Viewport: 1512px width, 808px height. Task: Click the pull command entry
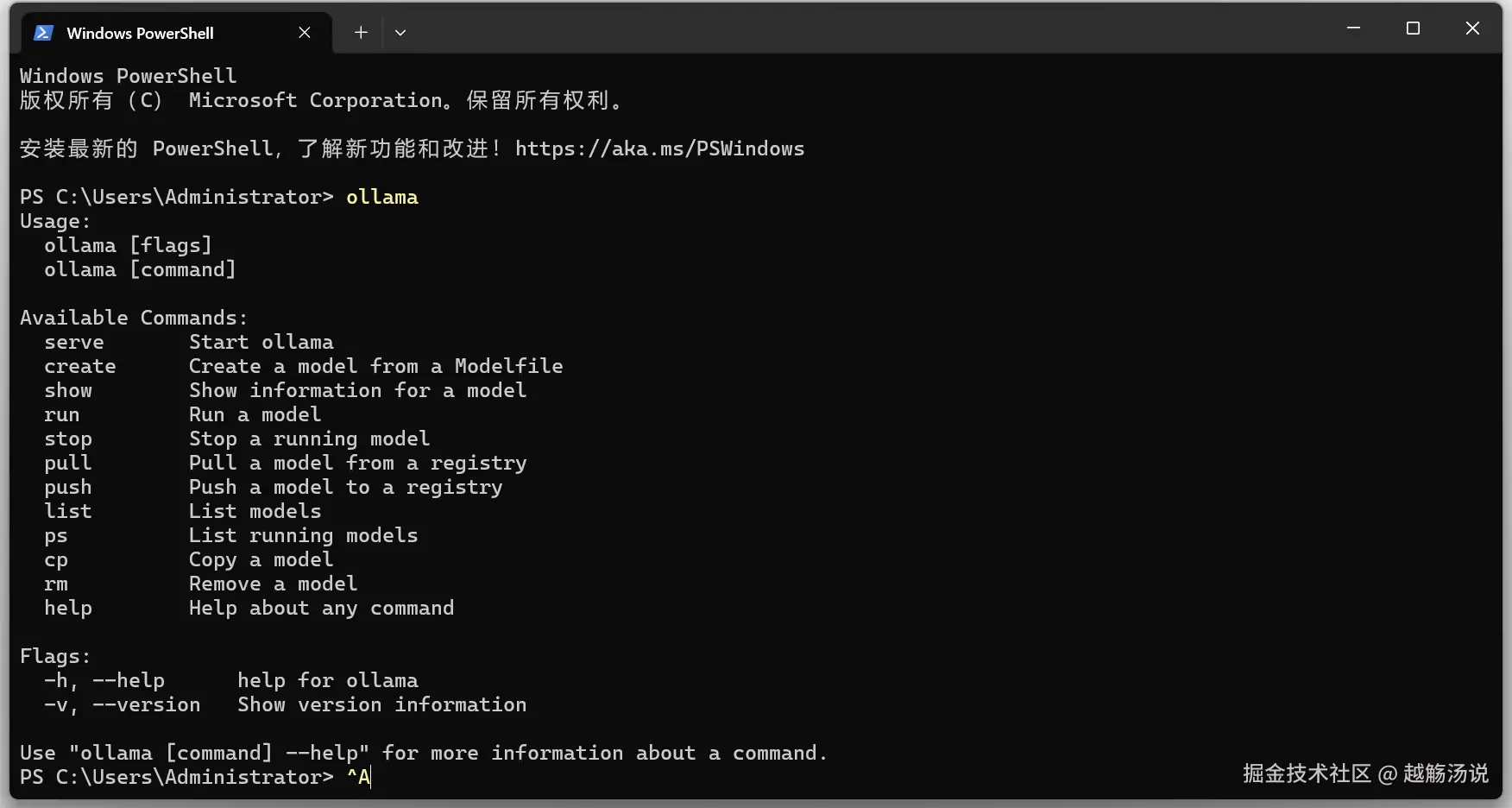coord(68,463)
